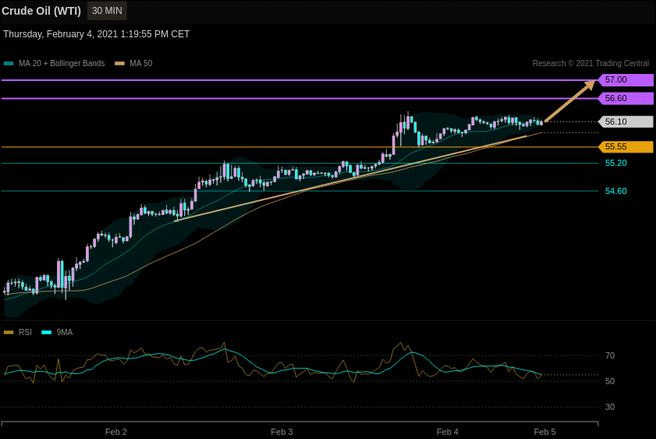Image resolution: width=656 pixels, height=439 pixels.
Task: Click the 54.60 support level value
Action: [x=616, y=191]
